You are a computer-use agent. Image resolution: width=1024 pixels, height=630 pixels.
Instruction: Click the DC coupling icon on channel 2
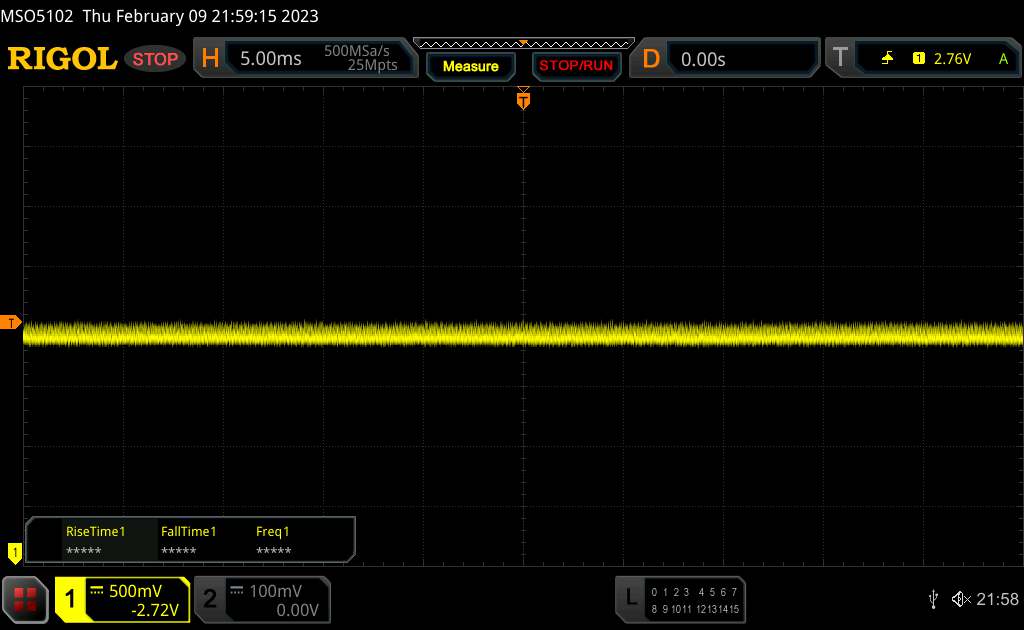237,591
